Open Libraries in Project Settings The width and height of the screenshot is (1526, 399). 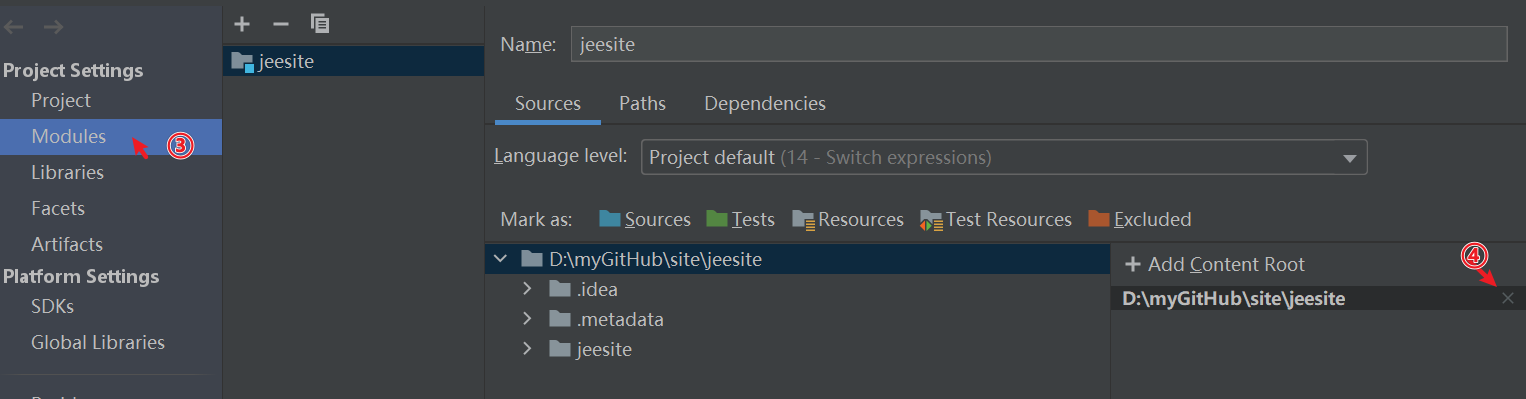point(67,173)
